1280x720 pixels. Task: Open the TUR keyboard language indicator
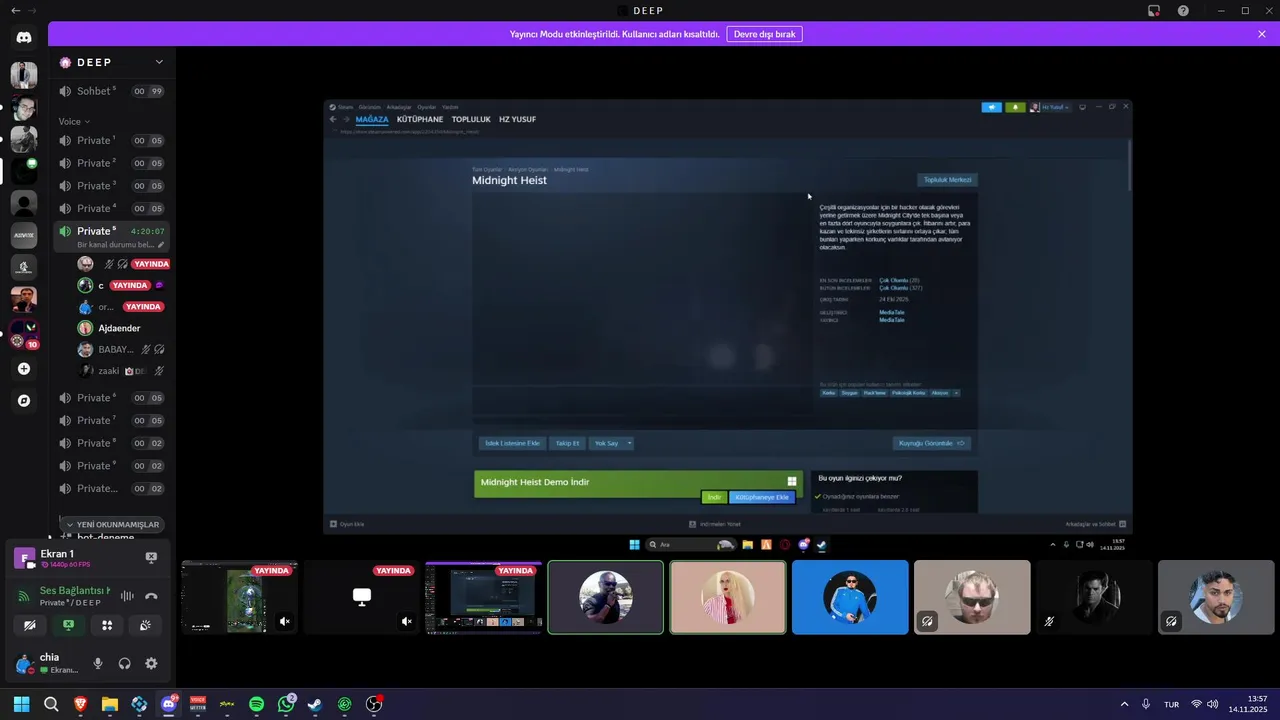[x=1171, y=704]
